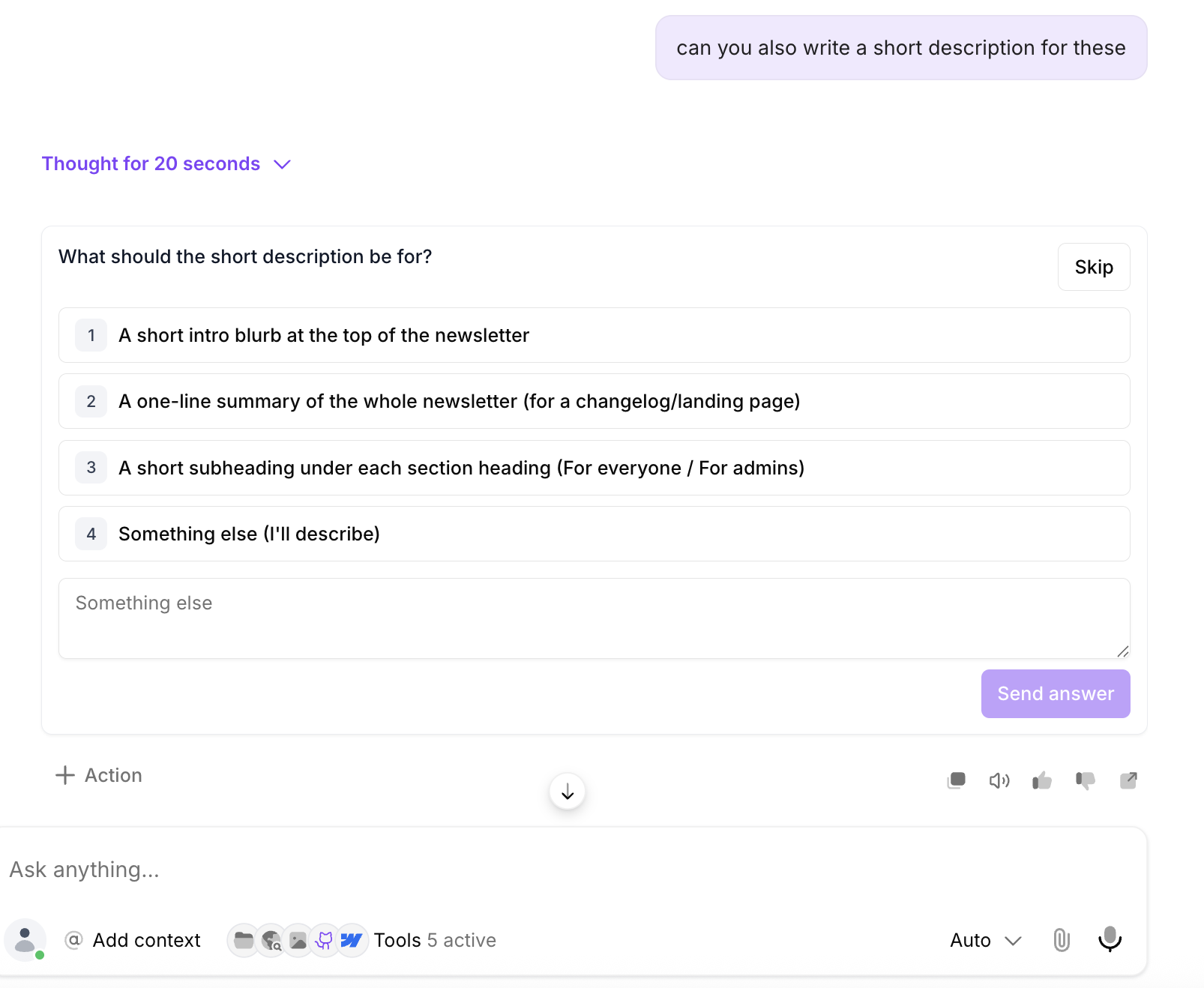Give the response a thumbs up
The height and width of the screenshot is (988, 1204).
point(1042,780)
